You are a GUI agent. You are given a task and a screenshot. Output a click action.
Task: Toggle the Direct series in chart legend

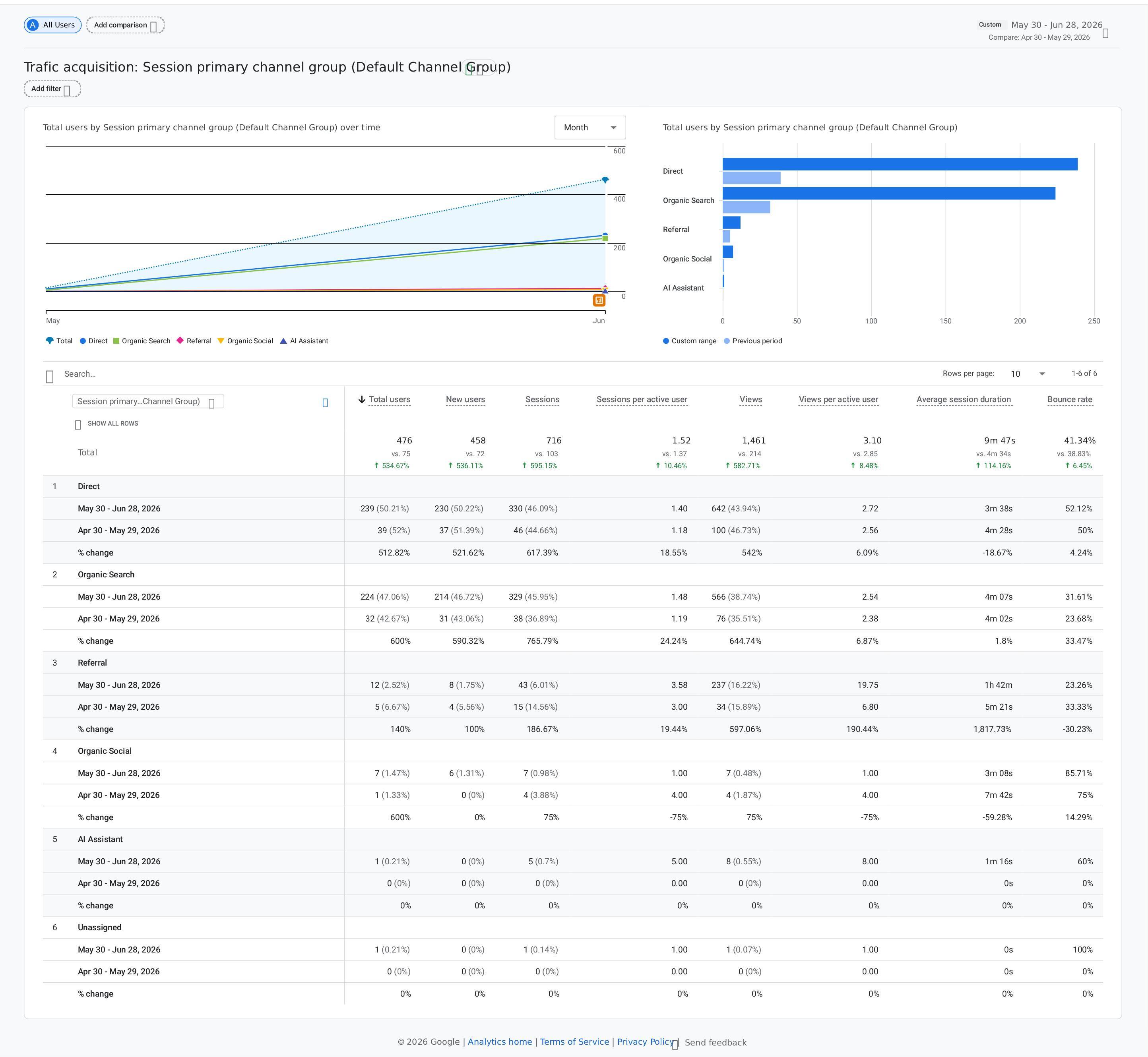point(93,341)
